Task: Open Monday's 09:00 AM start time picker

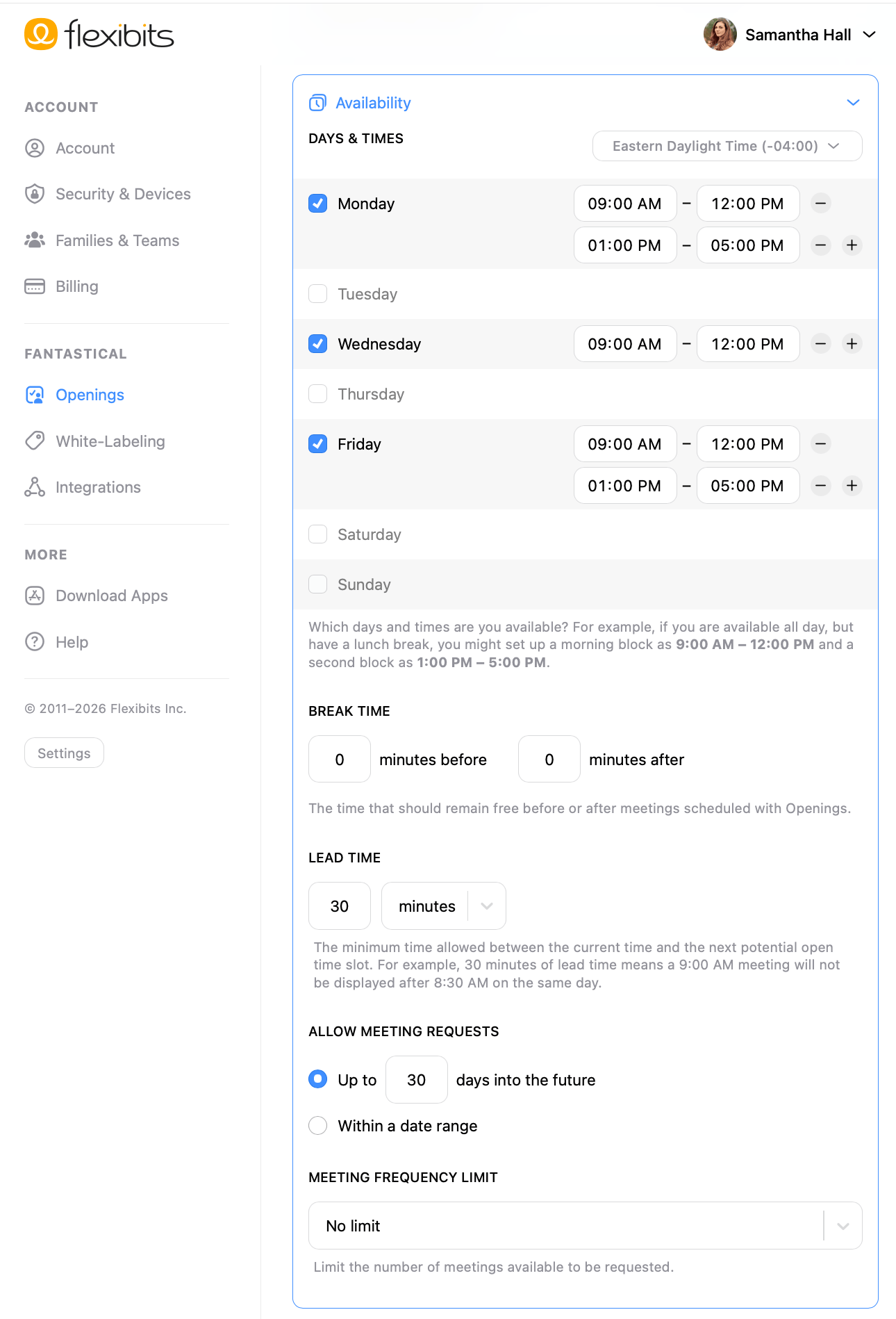Action: pyautogui.click(x=625, y=204)
